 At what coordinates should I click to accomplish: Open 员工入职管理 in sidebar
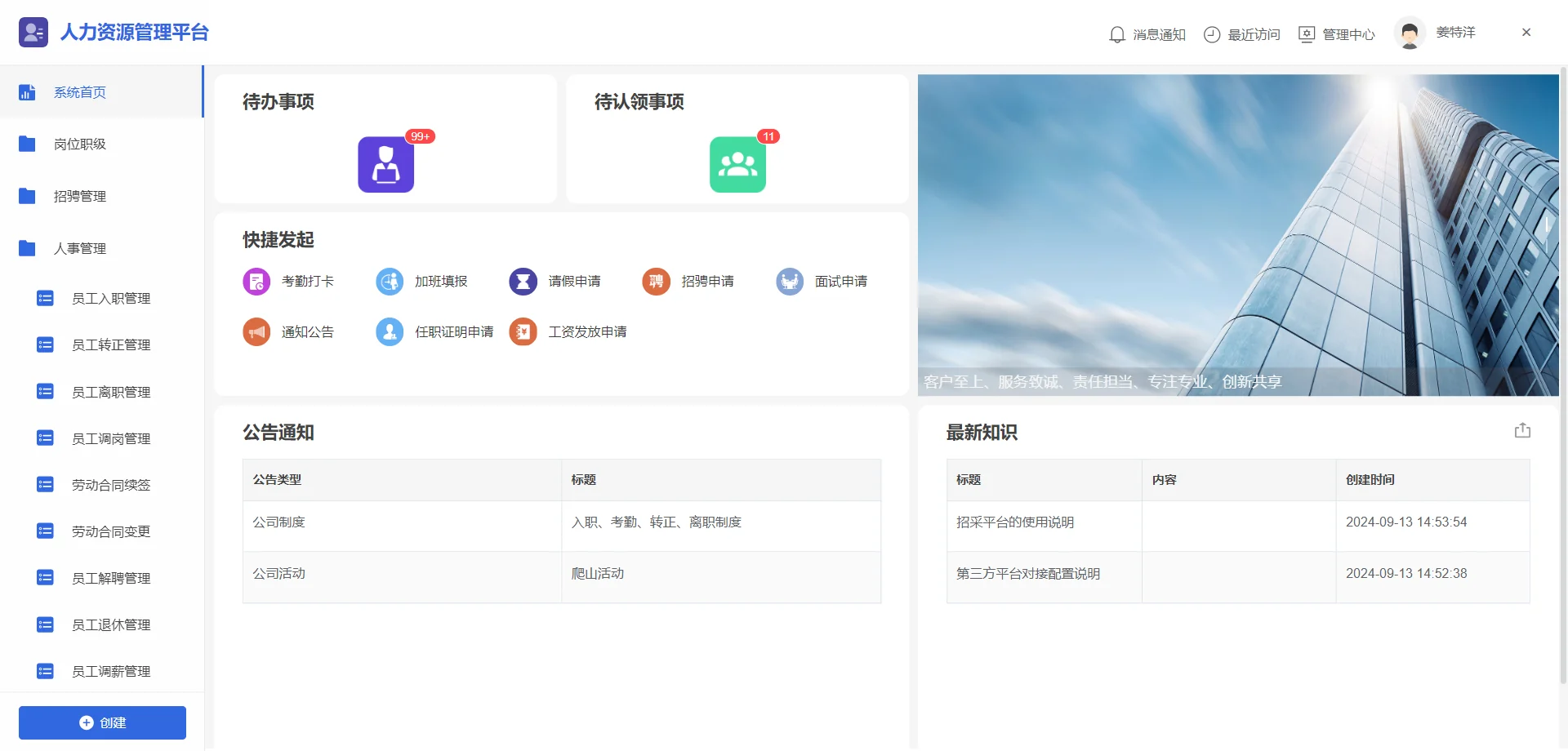101,299
